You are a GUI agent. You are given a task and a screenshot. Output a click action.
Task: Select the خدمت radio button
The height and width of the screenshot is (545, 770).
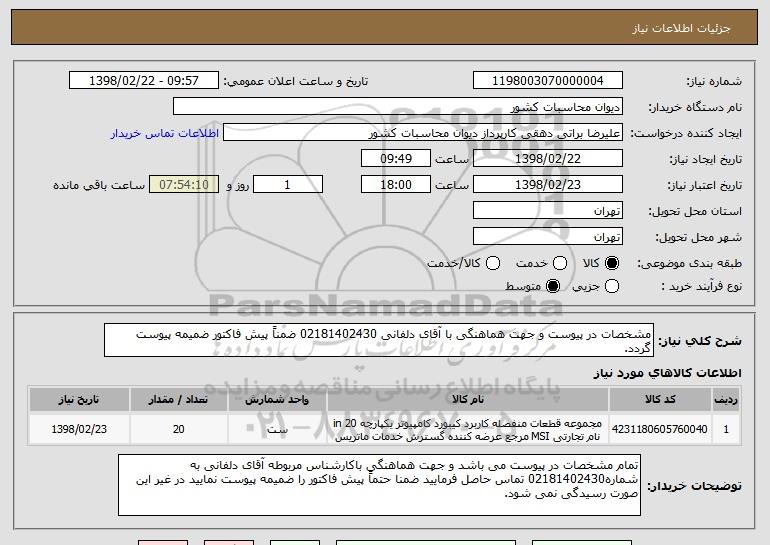pyautogui.click(x=560, y=264)
